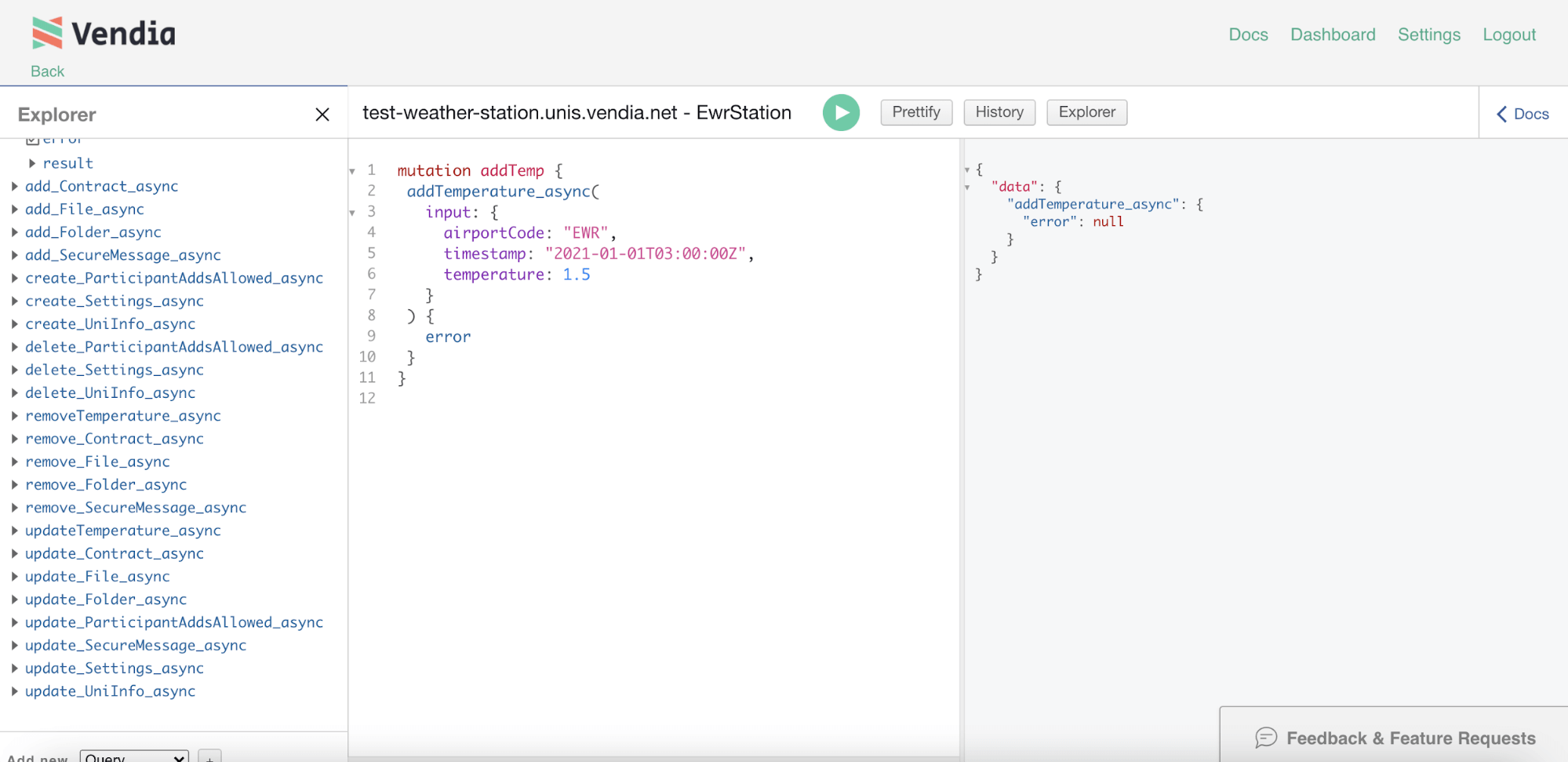Open the Docs side panel chevron
The image size is (1568, 762).
1501,114
